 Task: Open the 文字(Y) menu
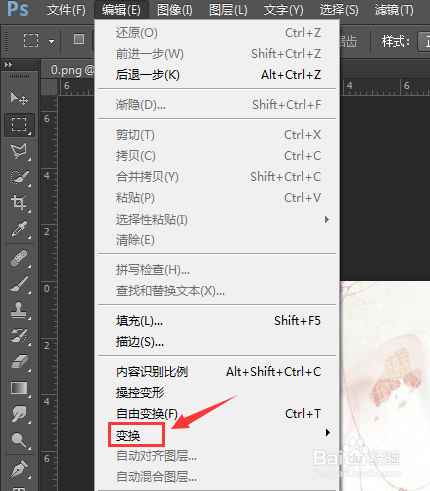coord(284,10)
